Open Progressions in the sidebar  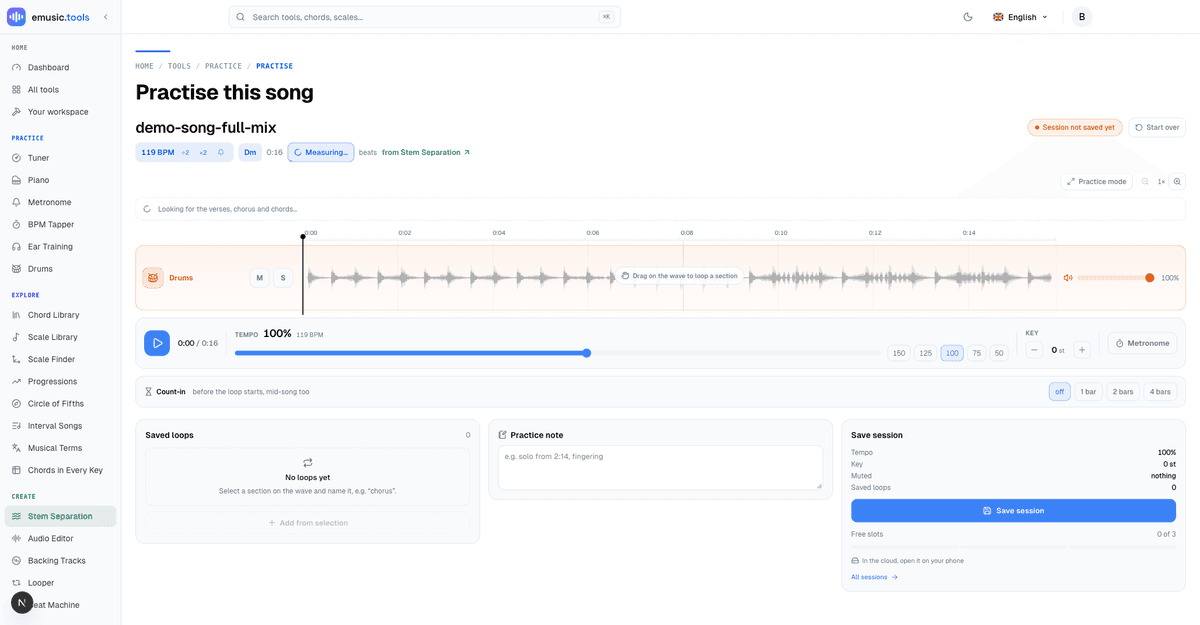[60, 381]
